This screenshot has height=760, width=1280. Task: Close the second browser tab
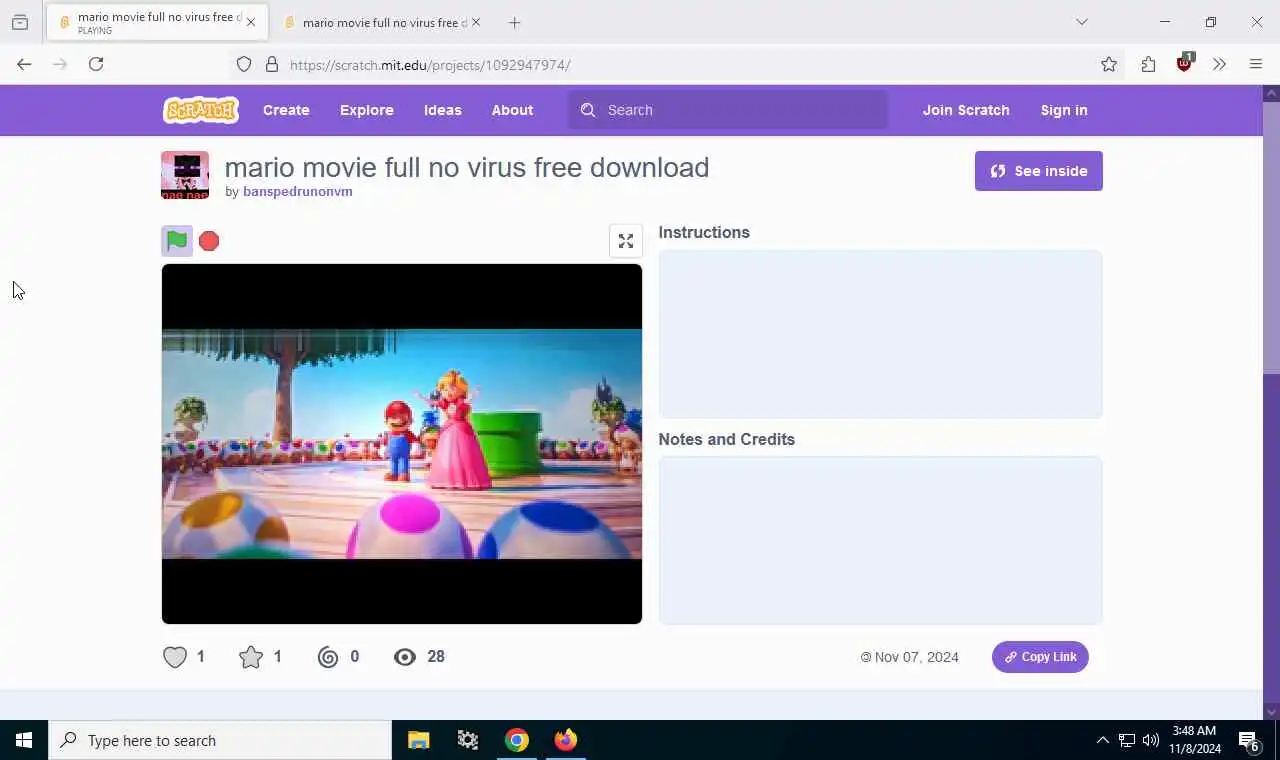[476, 22]
